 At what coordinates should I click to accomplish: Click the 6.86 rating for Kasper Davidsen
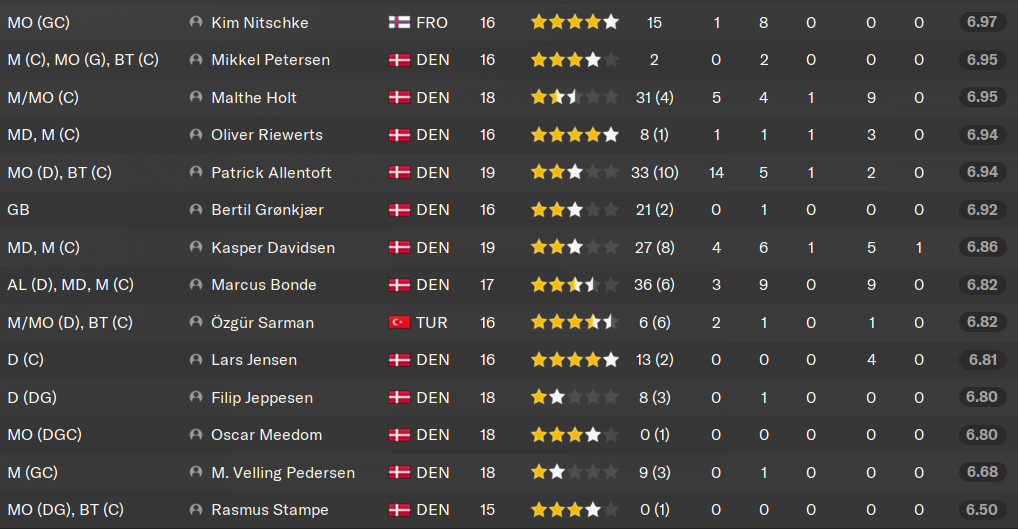[x=982, y=247]
